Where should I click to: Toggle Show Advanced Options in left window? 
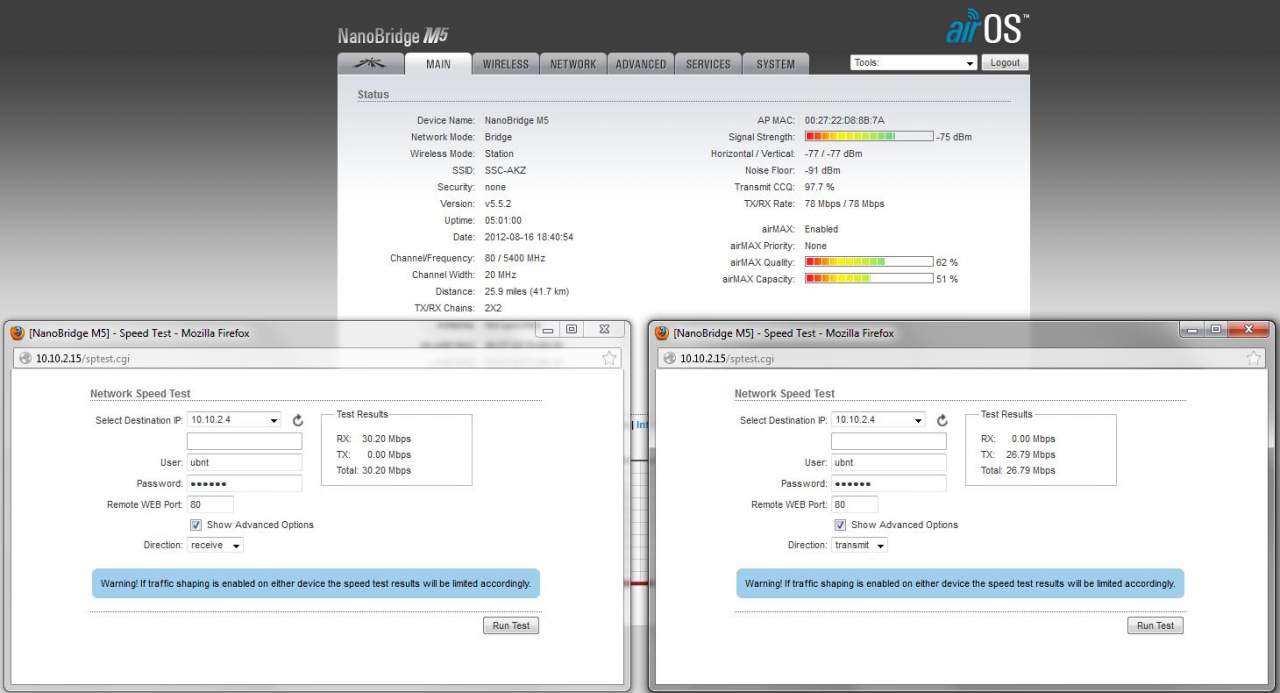point(195,525)
